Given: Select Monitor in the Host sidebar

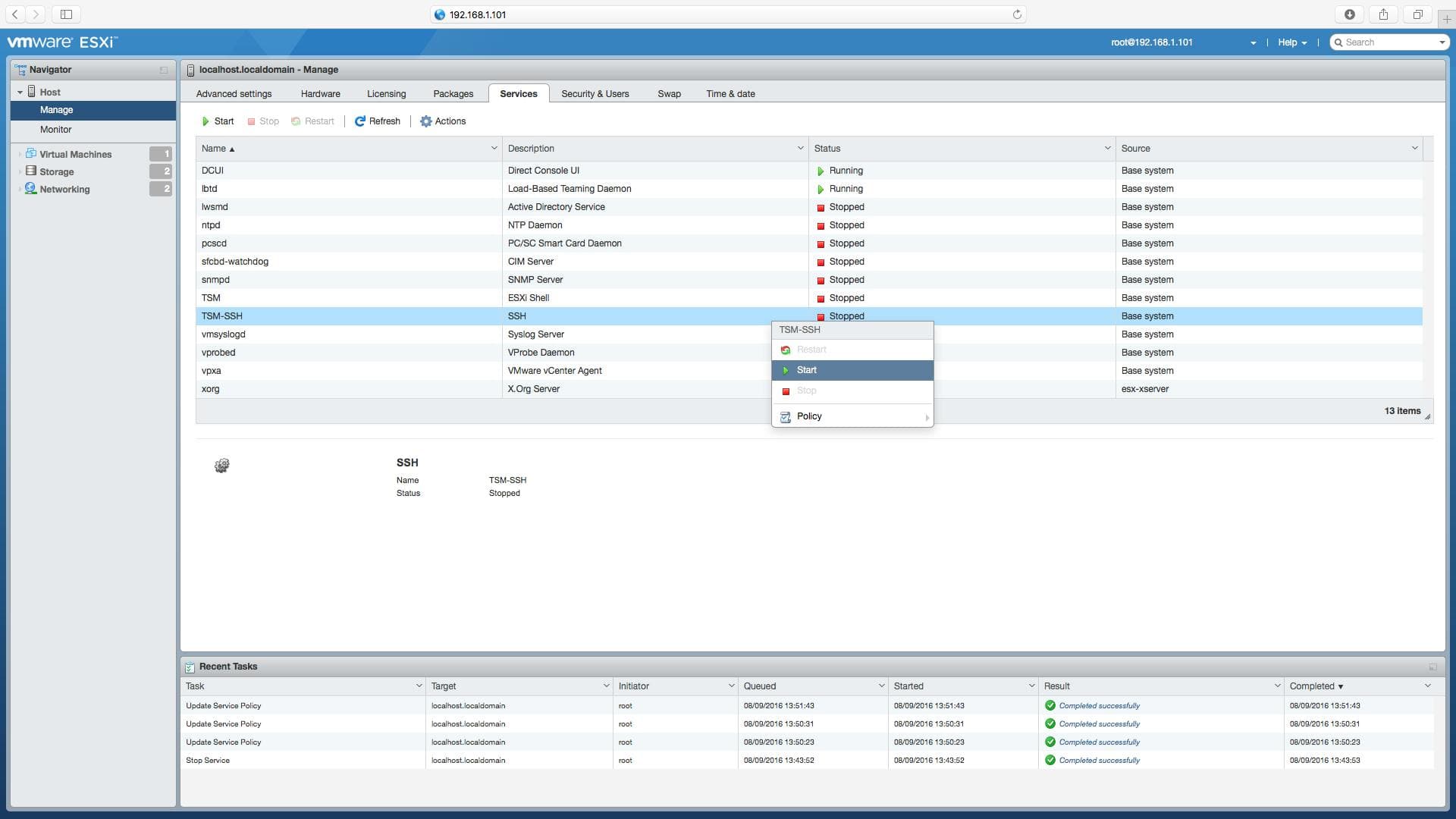Looking at the screenshot, I should 56,129.
